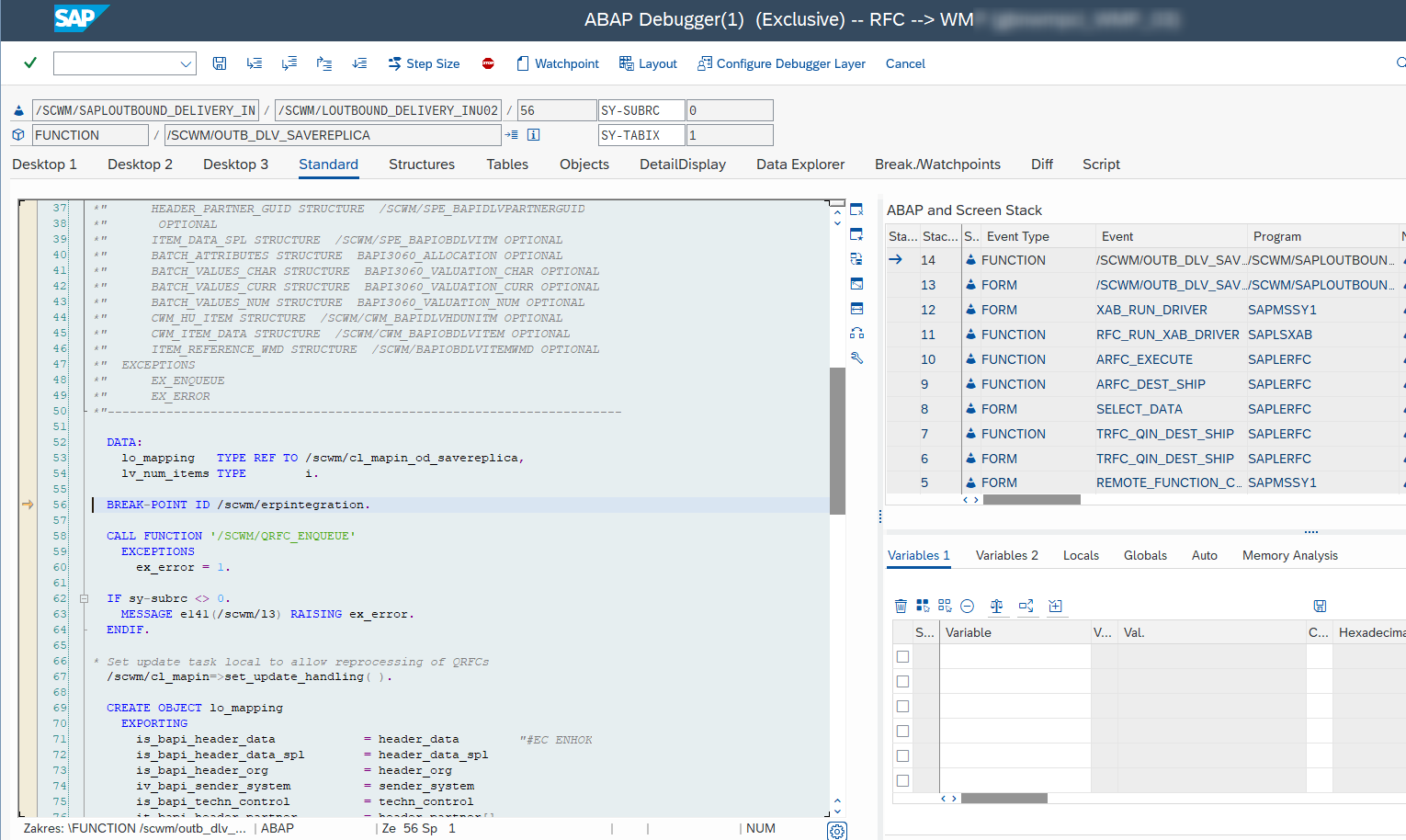
Task: Select the last variable row checkbox
Action: point(902,780)
